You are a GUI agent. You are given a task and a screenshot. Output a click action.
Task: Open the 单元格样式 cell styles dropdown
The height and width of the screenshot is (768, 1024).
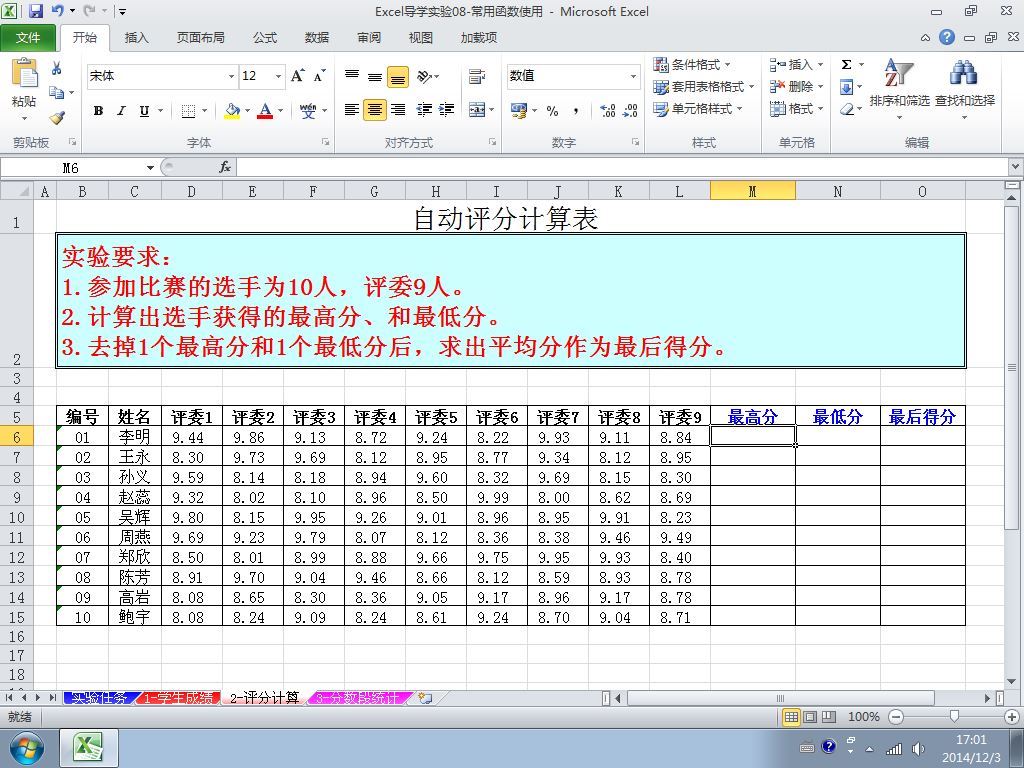(x=698, y=109)
